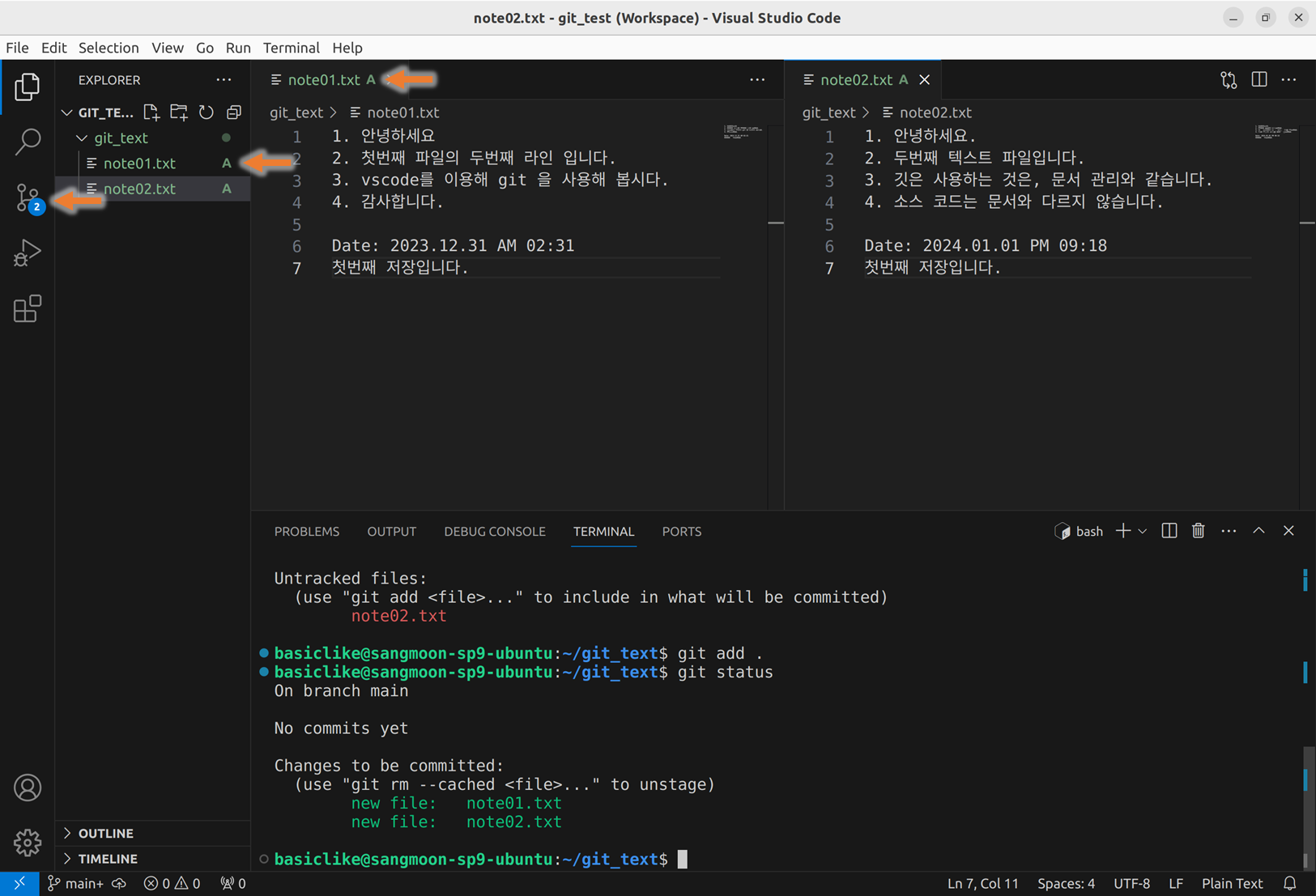This screenshot has width=1316, height=896.
Task: Open the Help menu
Action: click(x=347, y=48)
